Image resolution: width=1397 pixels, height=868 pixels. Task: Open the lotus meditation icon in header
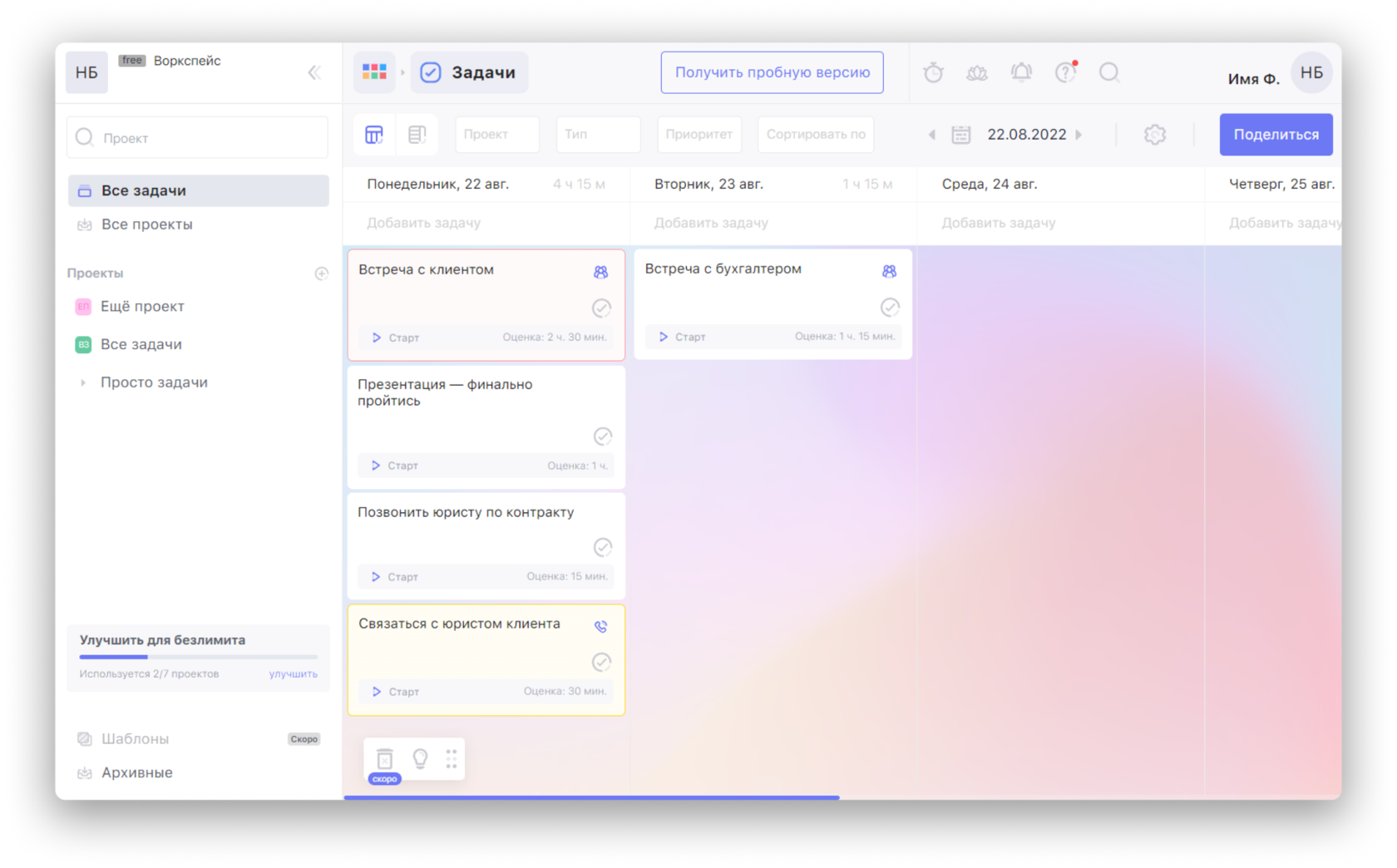(977, 73)
